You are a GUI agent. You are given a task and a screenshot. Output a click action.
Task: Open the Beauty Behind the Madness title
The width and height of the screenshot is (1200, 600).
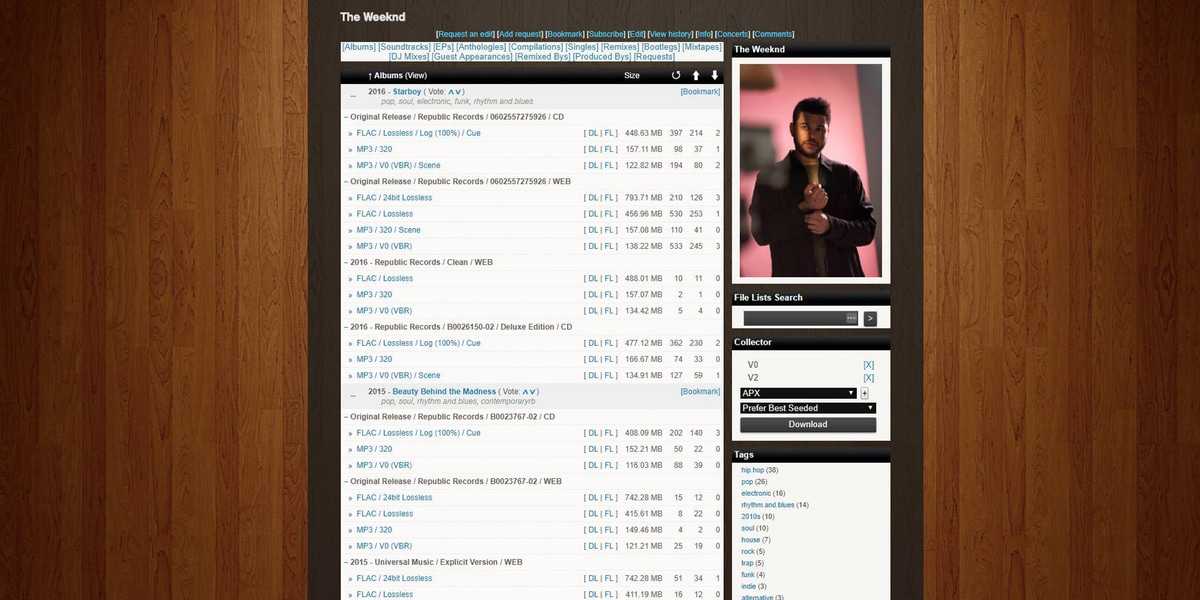coord(444,392)
